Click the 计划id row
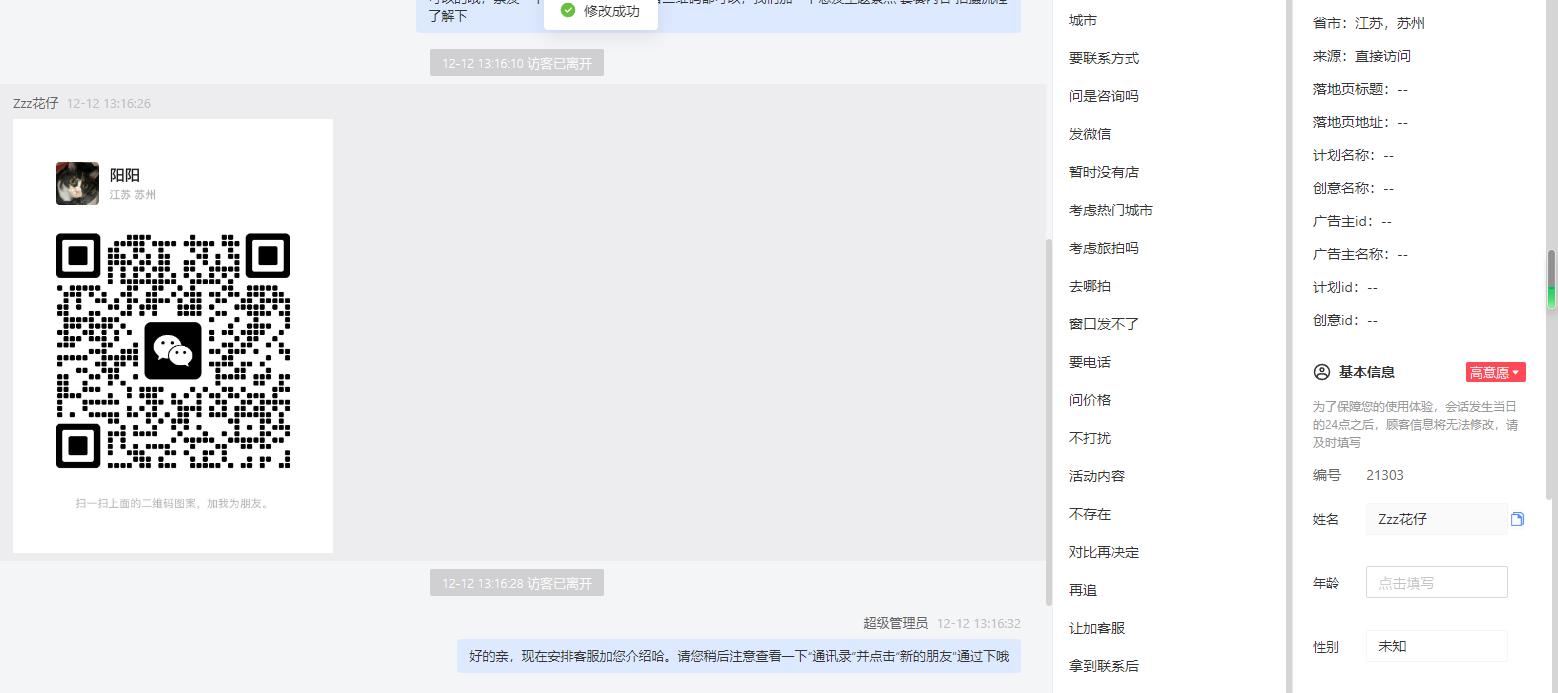The height and width of the screenshot is (693, 1558). [x=1345, y=287]
